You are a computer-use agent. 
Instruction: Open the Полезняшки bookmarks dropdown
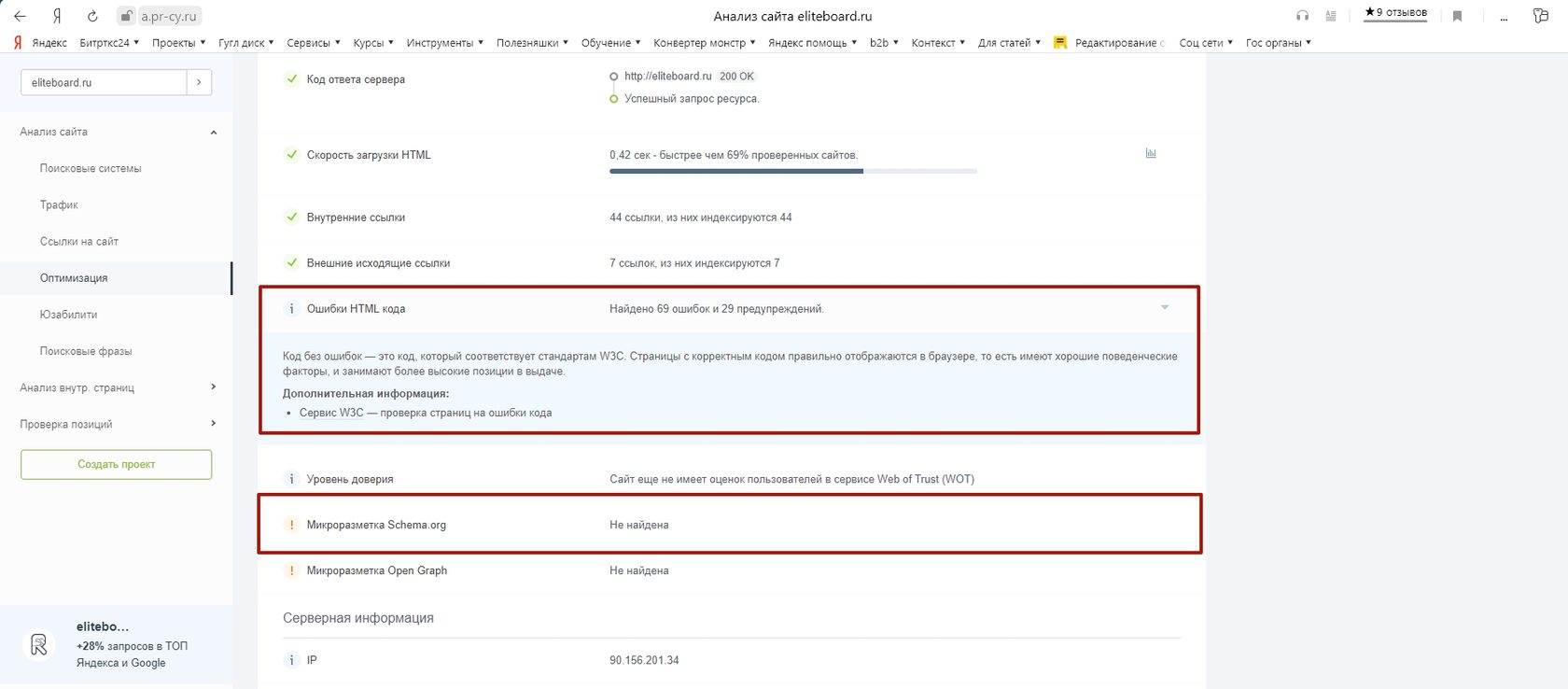(532, 43)
